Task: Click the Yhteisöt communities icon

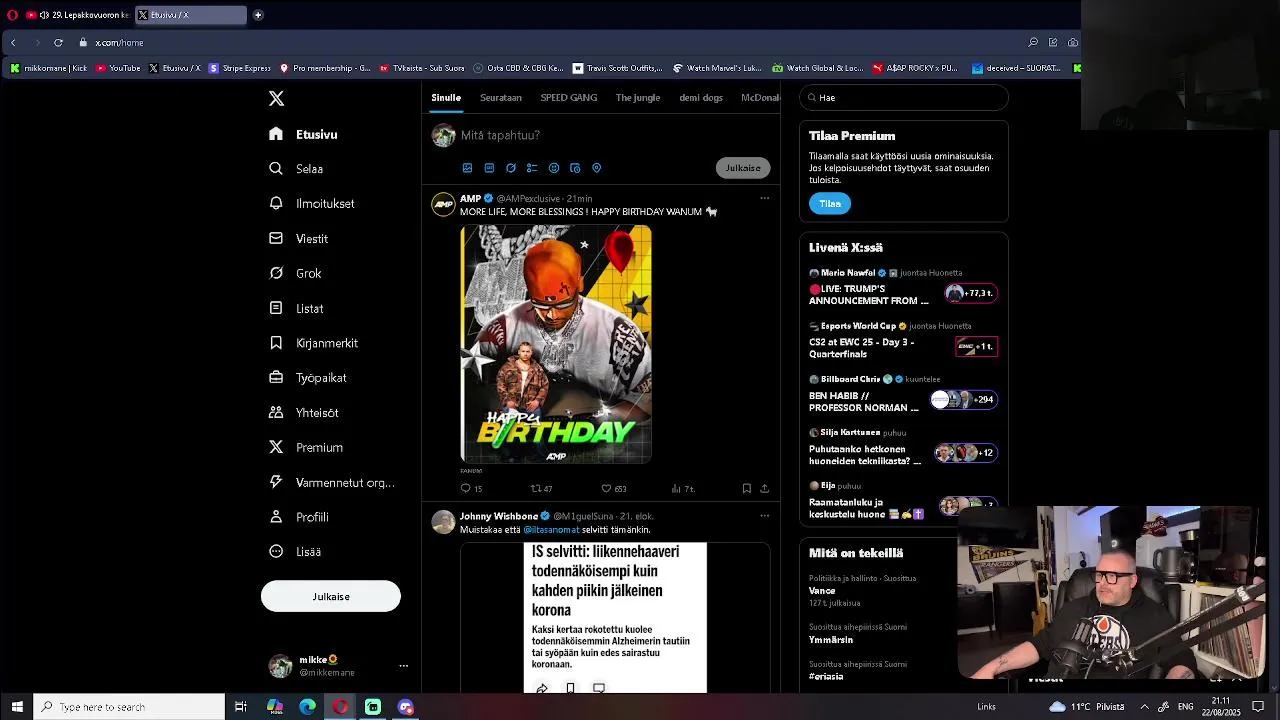Action: (x=276, y=412)
